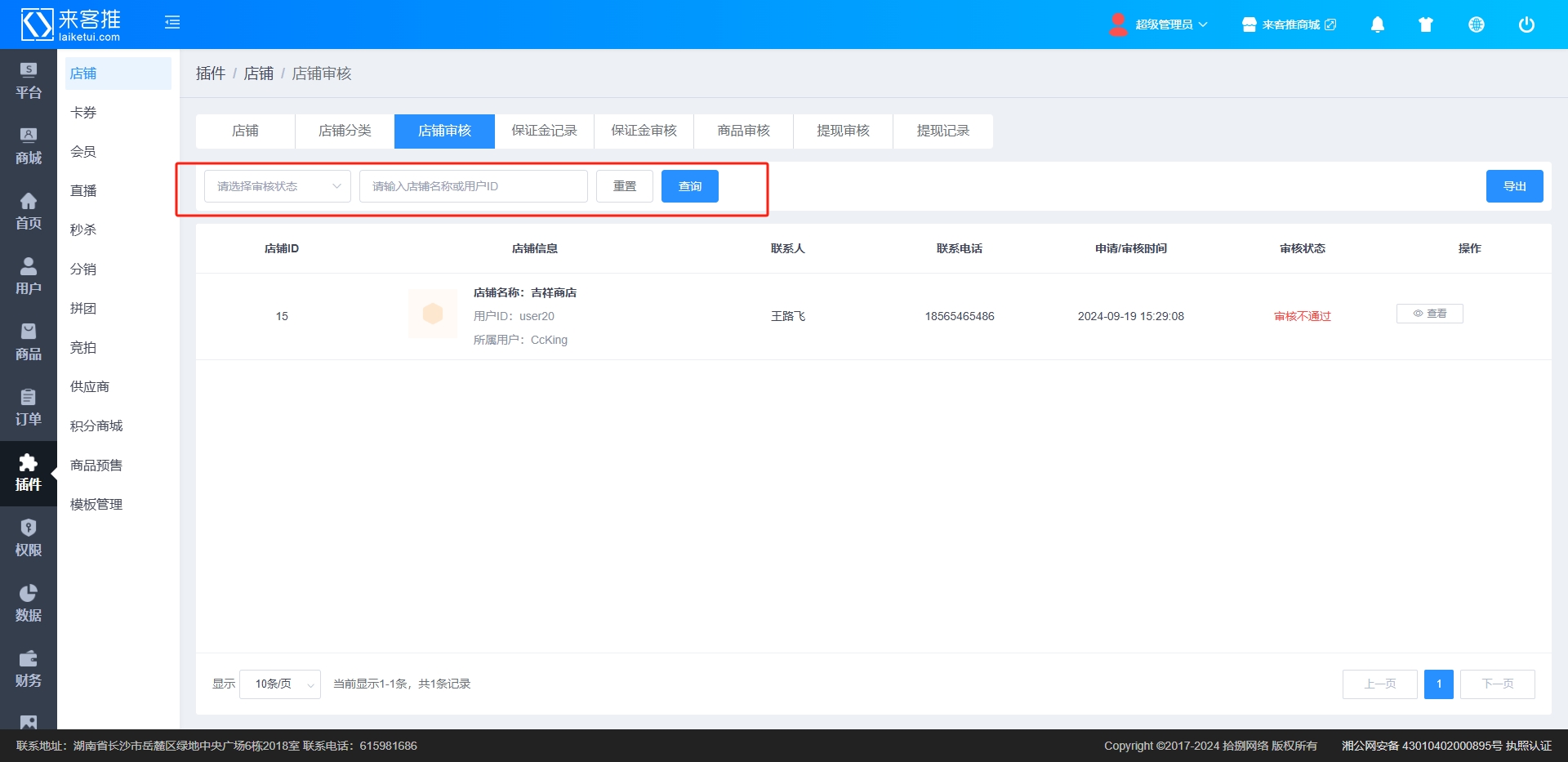1568x762 pixels.
Task: Open the 订单 section in left sidebar
Action: click(x=29, y=408)
